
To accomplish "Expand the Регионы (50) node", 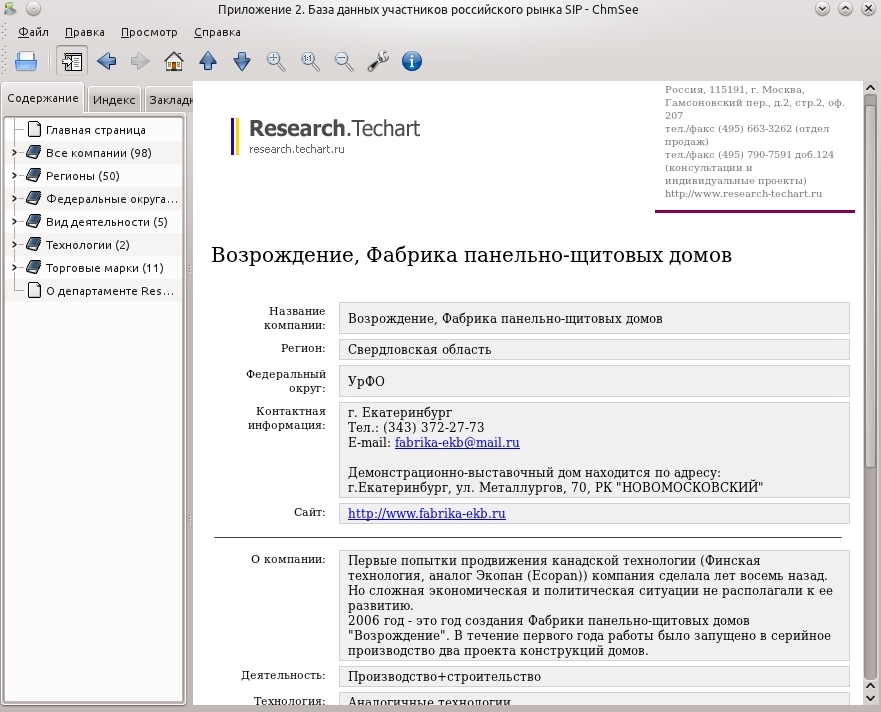I will [x=15, y=175].
